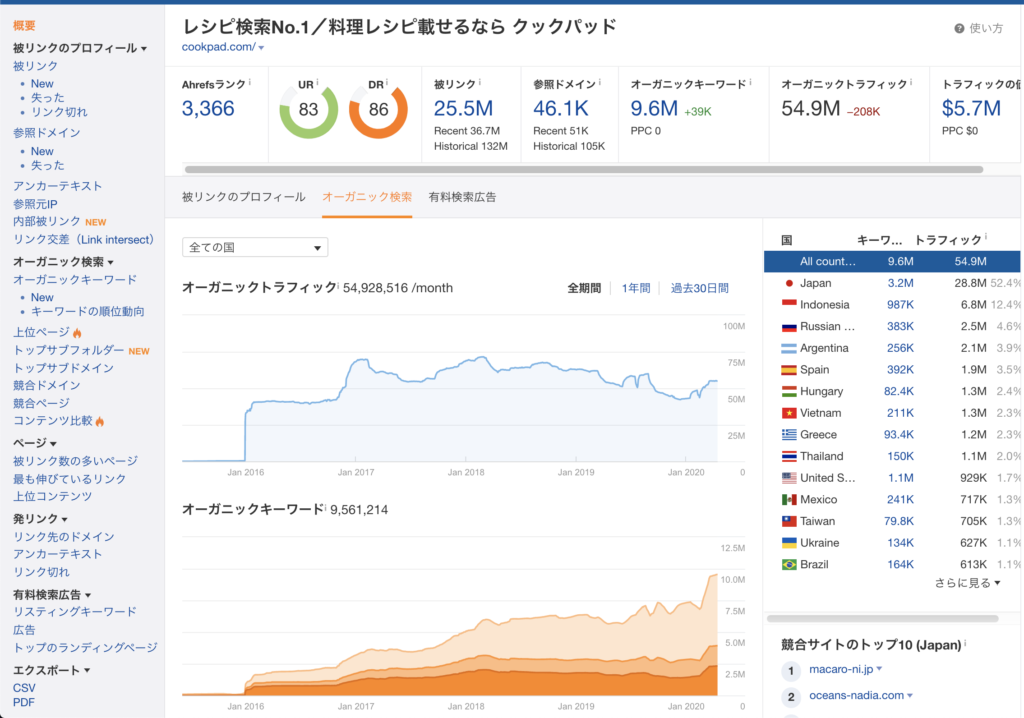Collapse the ページ sidebar section
Image resolution: width=1024 pixels, height=718 pixels.
[x=54, y=444]
